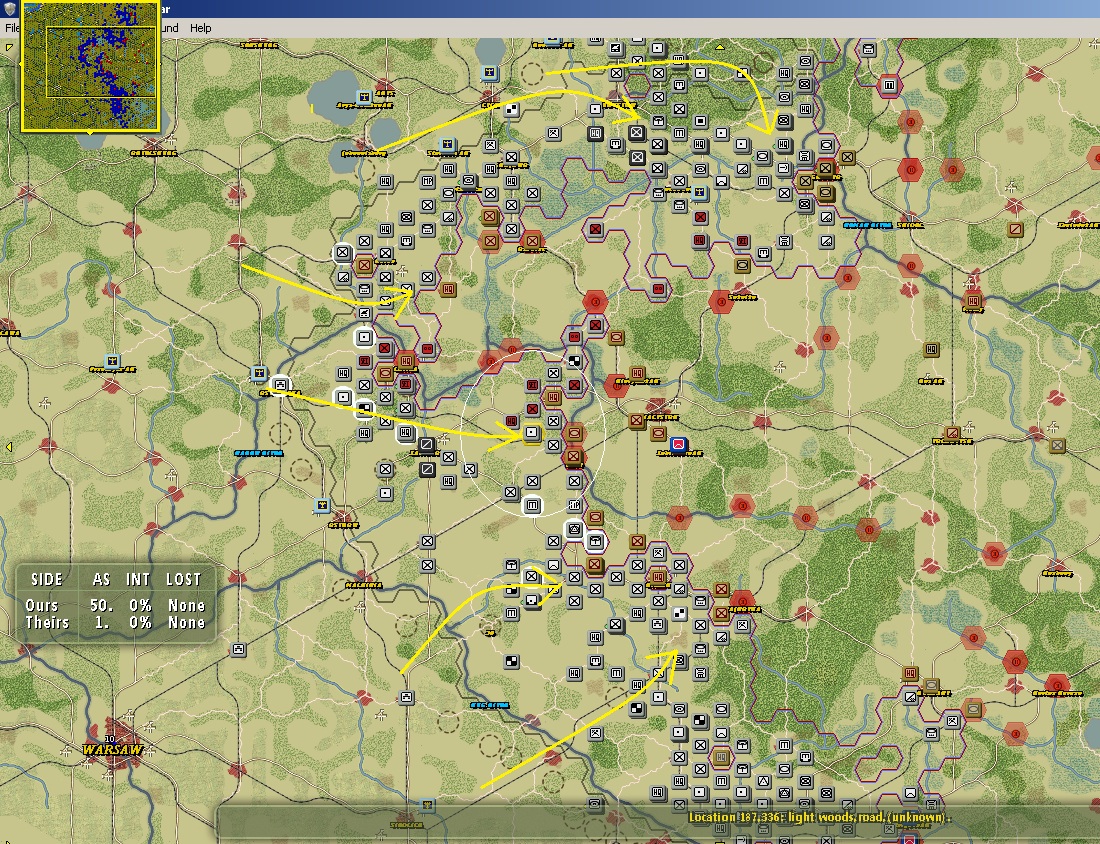Select the light-blue airbase counter above the OSTROW town label
The image size is (1100, 844).
click(x=321, y=504)
